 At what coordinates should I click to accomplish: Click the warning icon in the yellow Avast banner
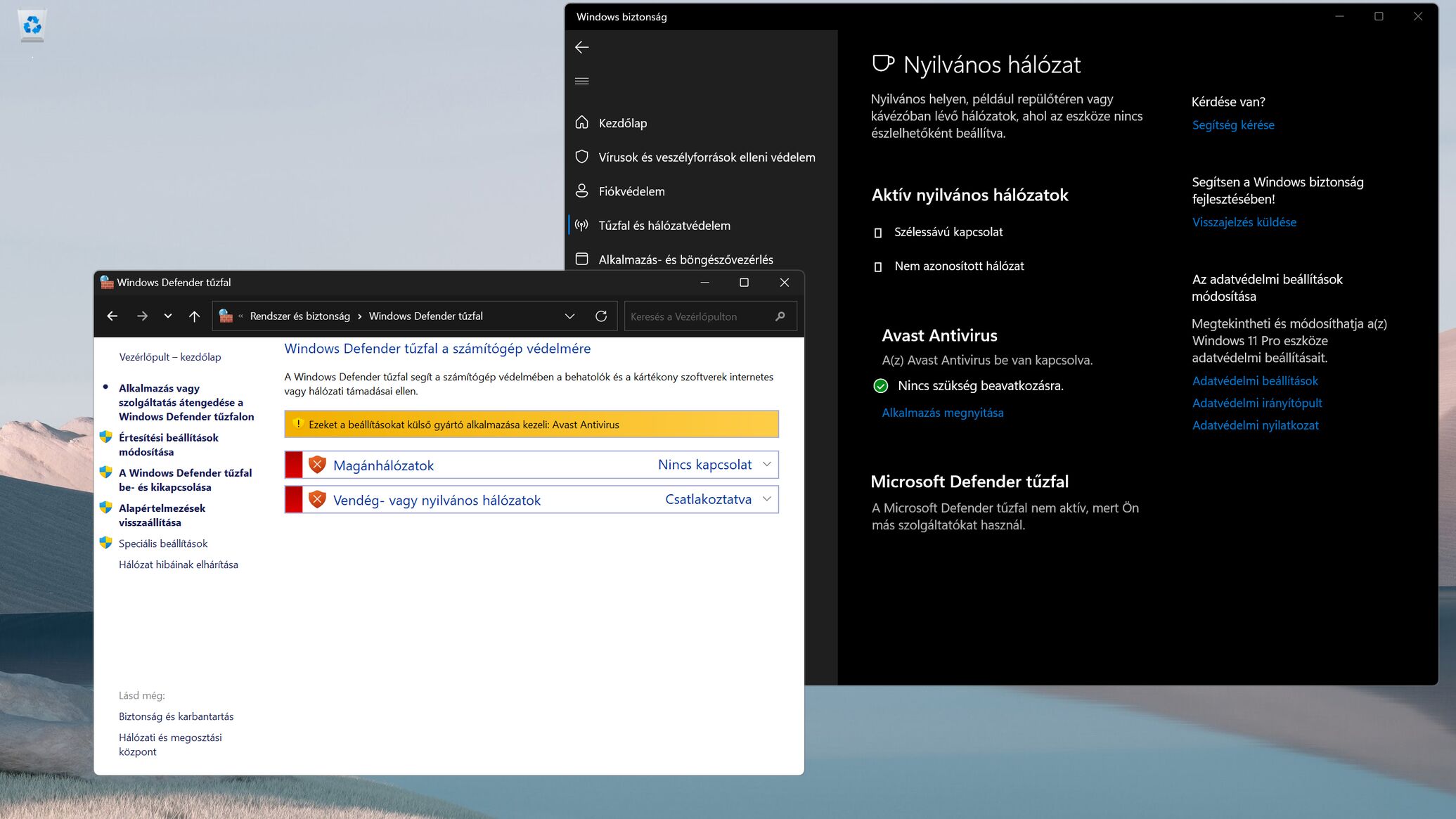coord(297,424)
